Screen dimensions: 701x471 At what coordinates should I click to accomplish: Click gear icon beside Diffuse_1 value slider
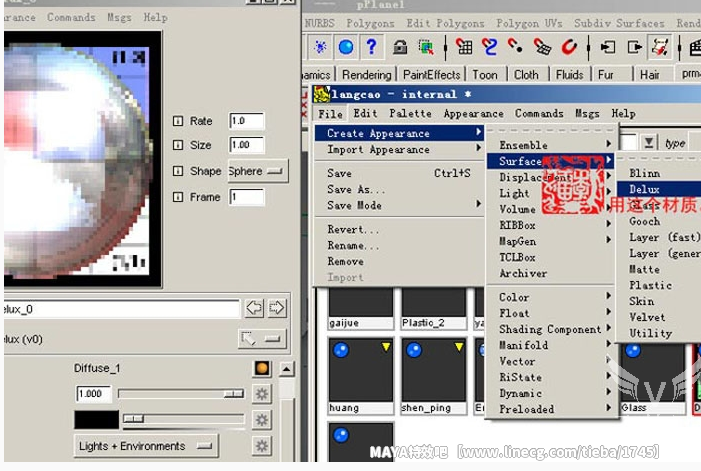[x=262, y=394]
